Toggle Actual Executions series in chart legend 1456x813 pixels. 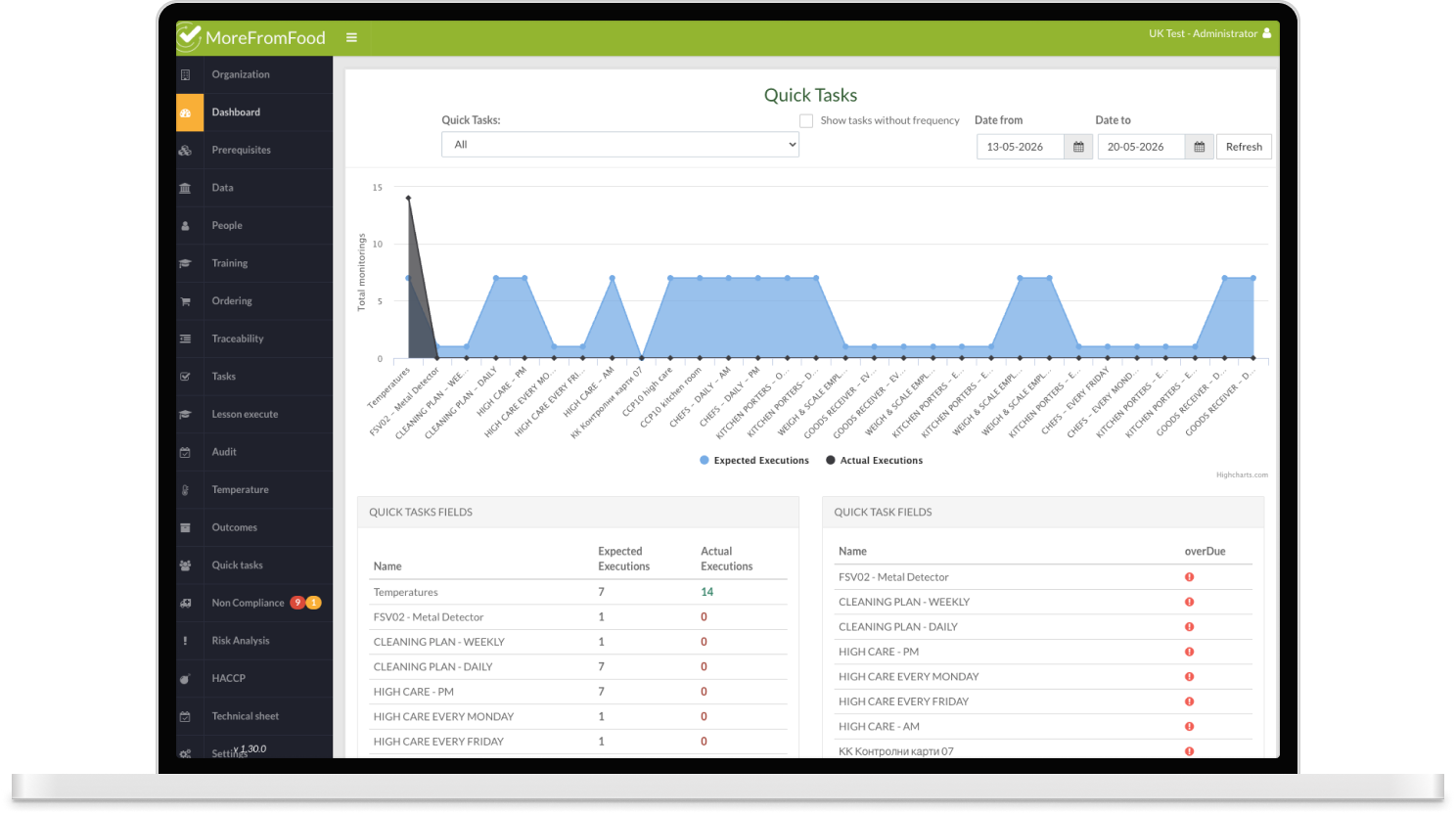pos(875,461)
